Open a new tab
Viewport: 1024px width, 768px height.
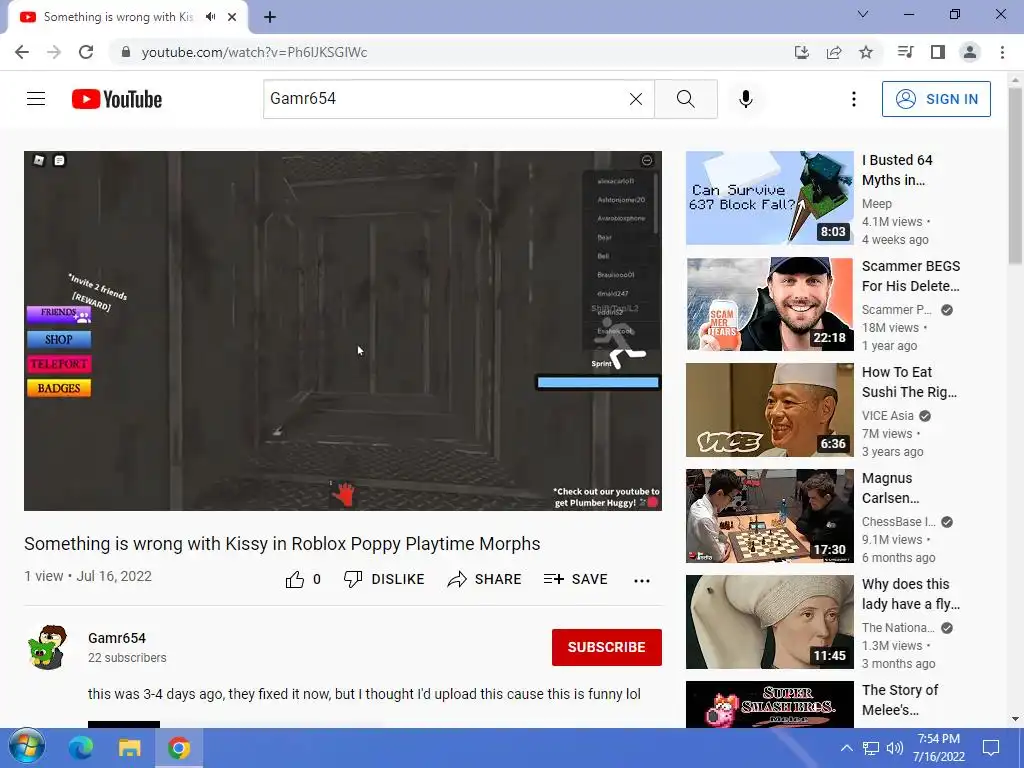(270, 17)
